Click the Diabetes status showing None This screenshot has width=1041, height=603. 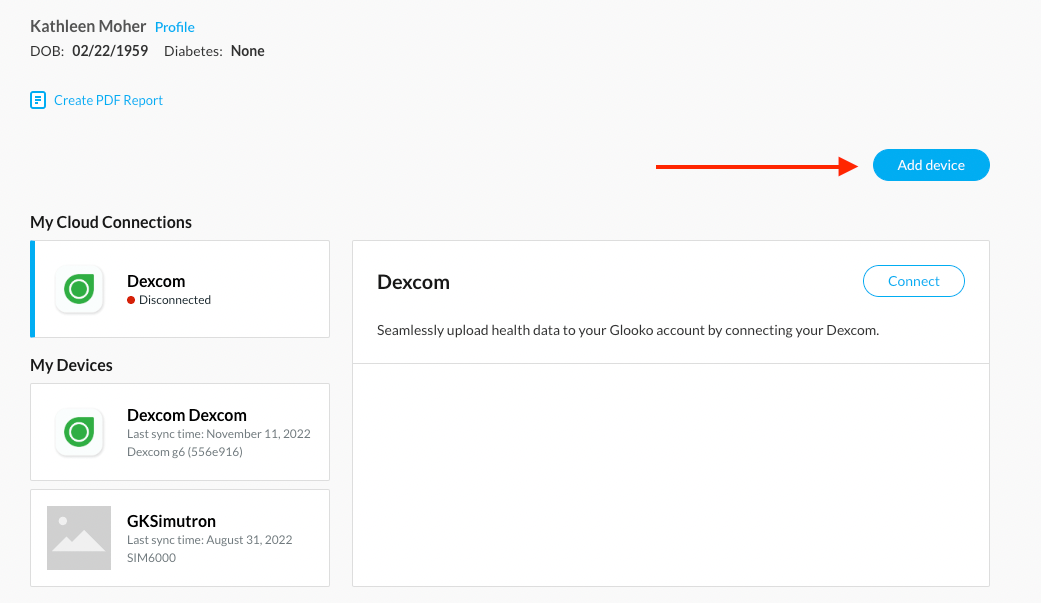[x=247, y=51]
